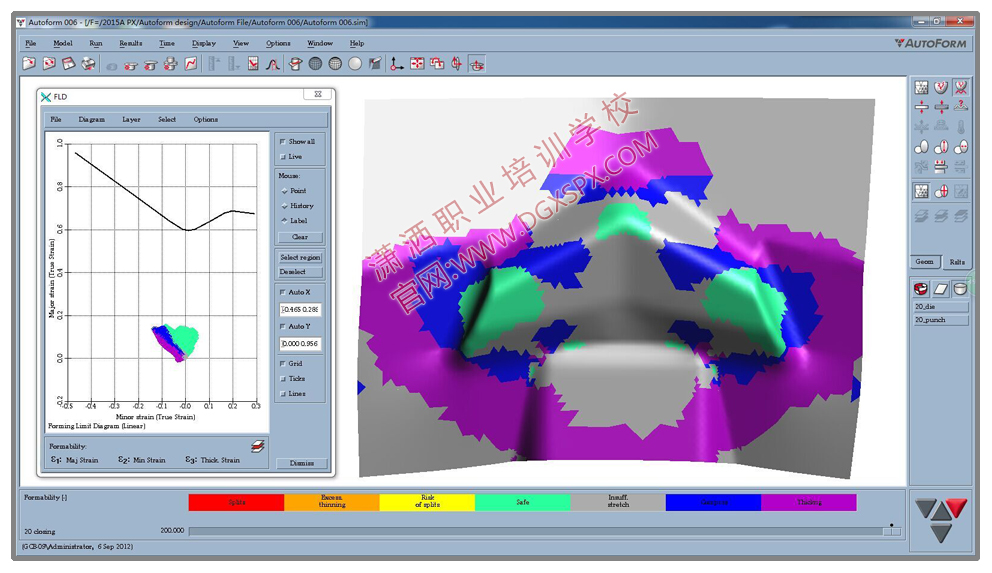The height and width of the screenshot is (573, 992).
Task: Click the red curve graph toolbar icon
Action: (190, 64)
